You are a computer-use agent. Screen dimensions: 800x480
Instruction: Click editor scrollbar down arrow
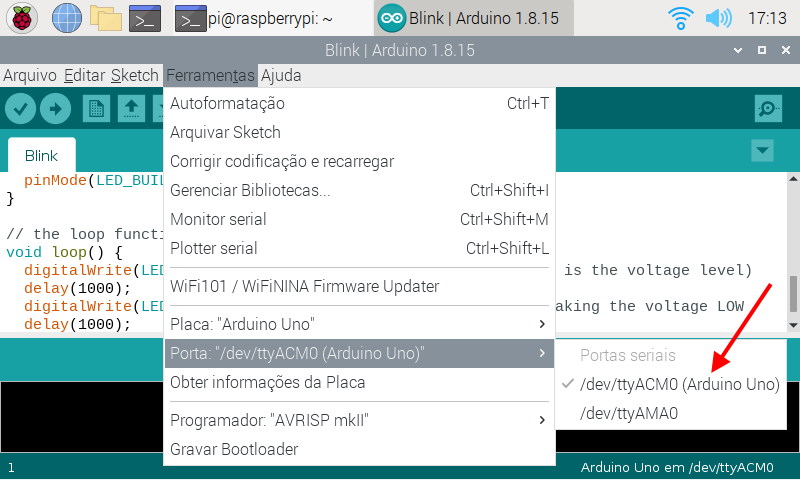pos(793,325)
